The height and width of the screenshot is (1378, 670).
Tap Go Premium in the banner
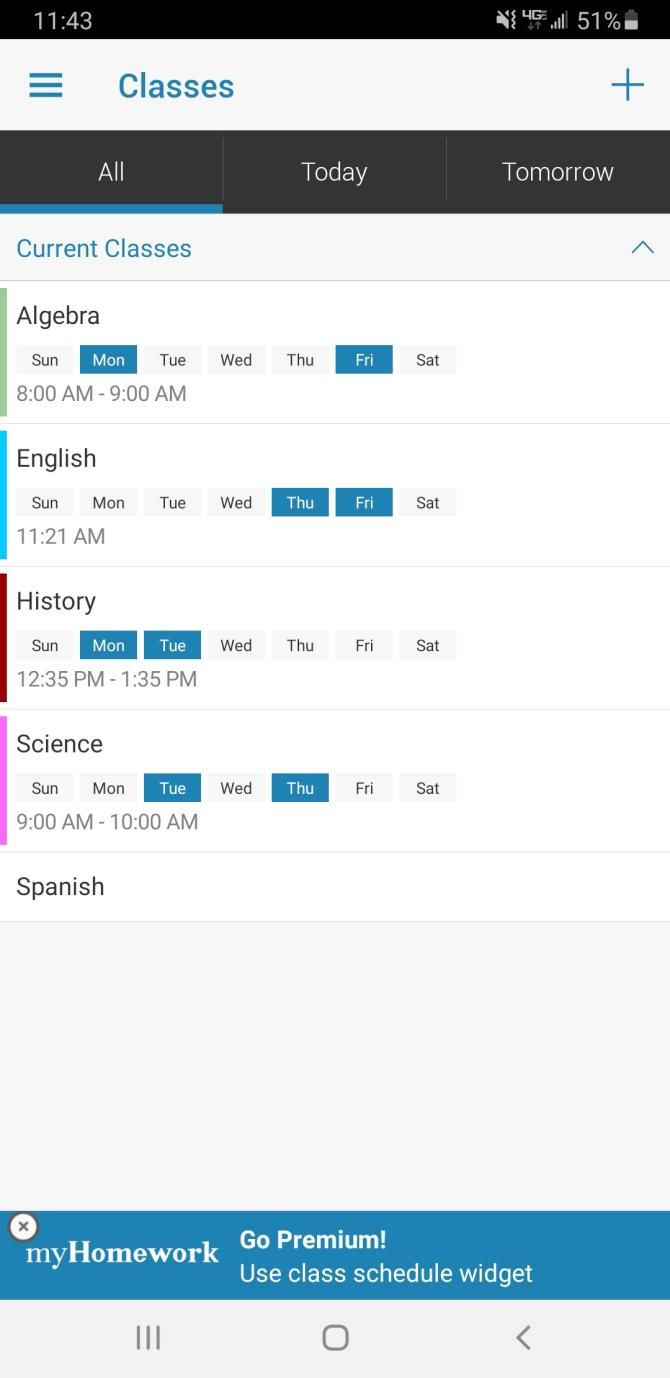pos(312,1239)
